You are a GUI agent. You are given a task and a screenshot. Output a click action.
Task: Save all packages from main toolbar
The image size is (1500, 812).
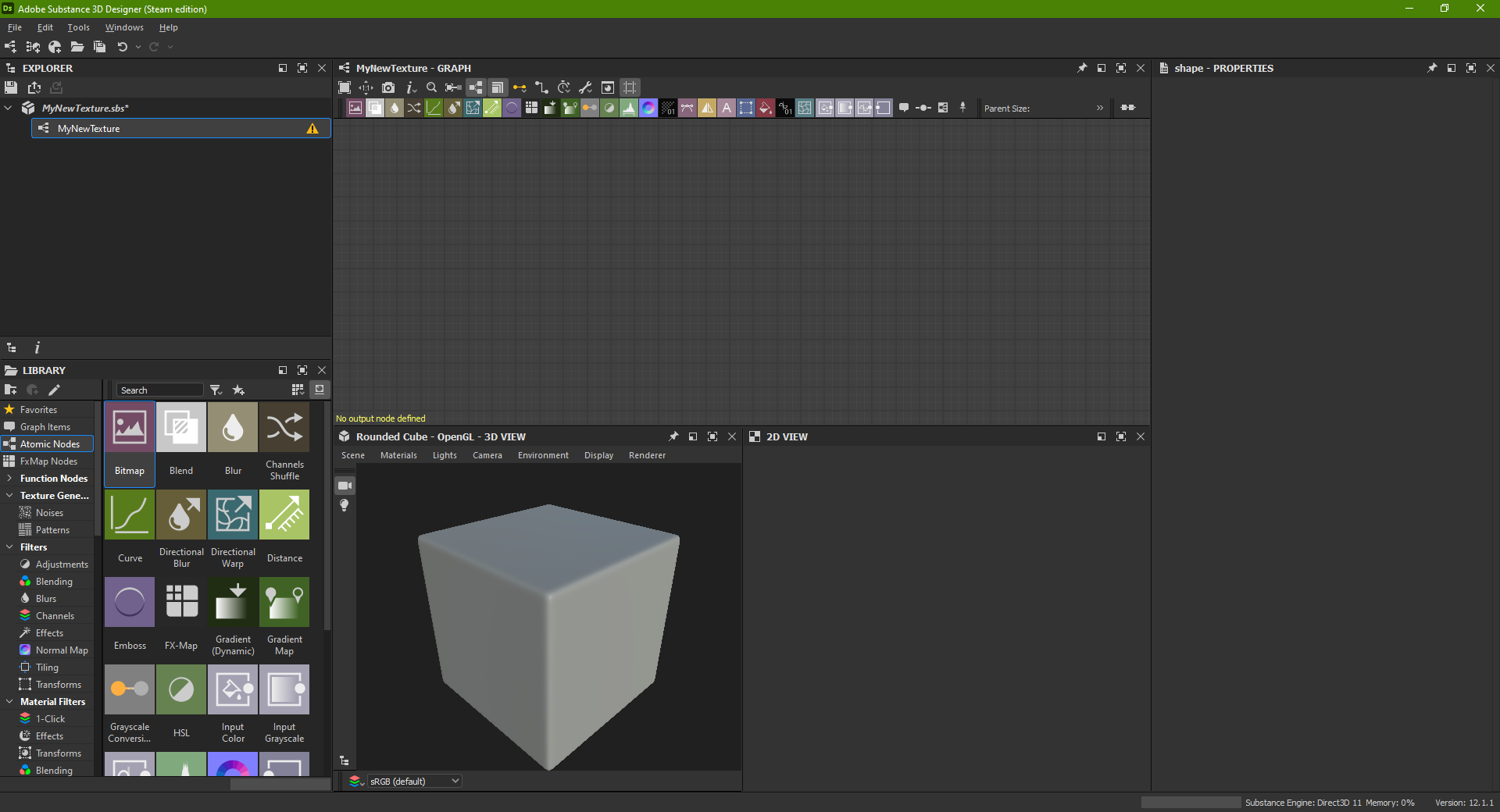coord(99,47)
